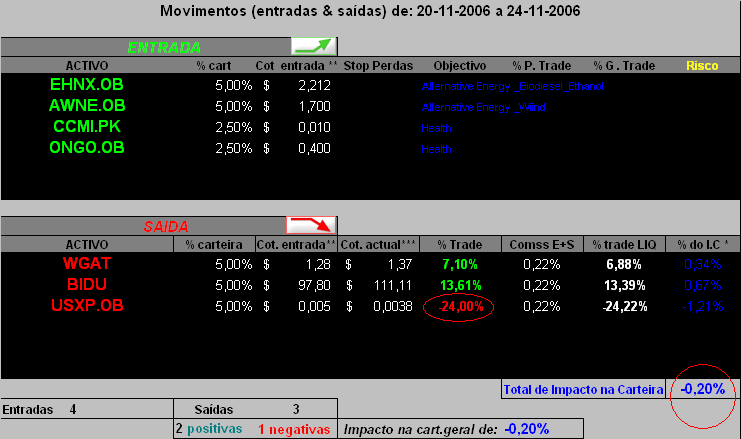Click the Entradas 4 count cell

click(86, 409)
